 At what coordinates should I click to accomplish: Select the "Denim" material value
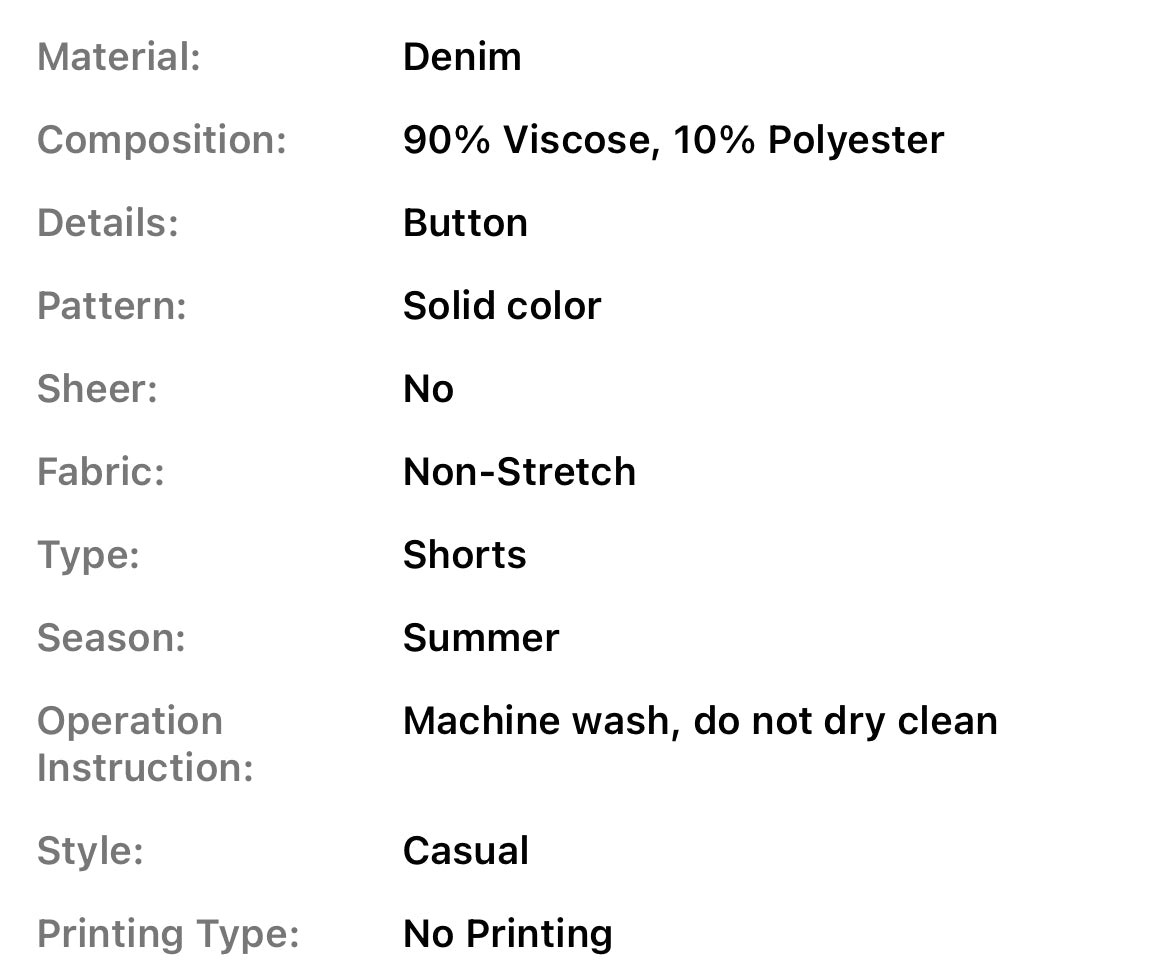[462, 57]
